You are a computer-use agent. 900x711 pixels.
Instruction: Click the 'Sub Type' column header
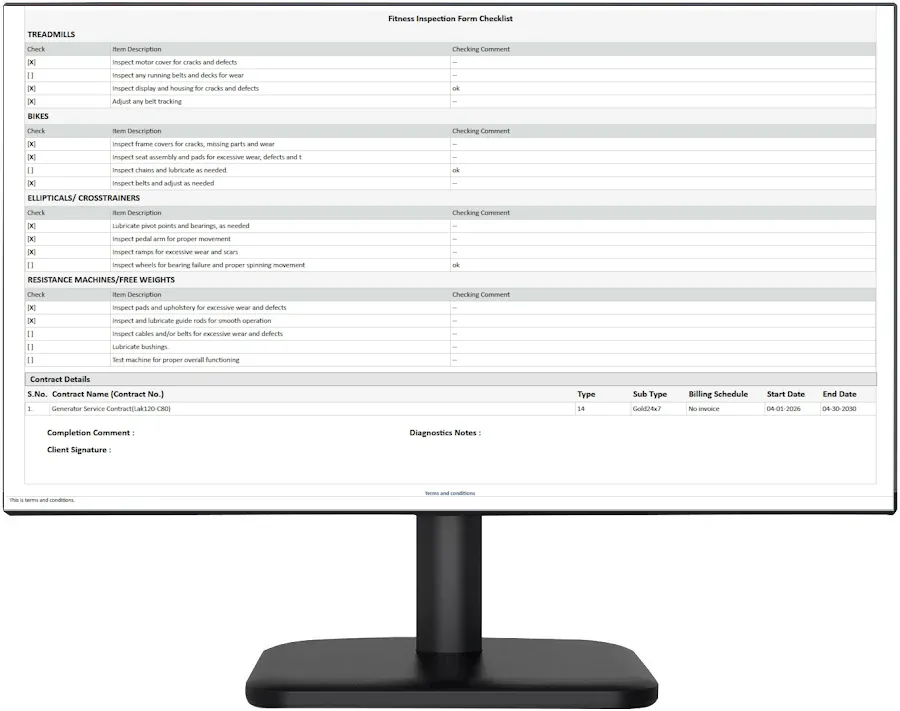tap(650, 394)
